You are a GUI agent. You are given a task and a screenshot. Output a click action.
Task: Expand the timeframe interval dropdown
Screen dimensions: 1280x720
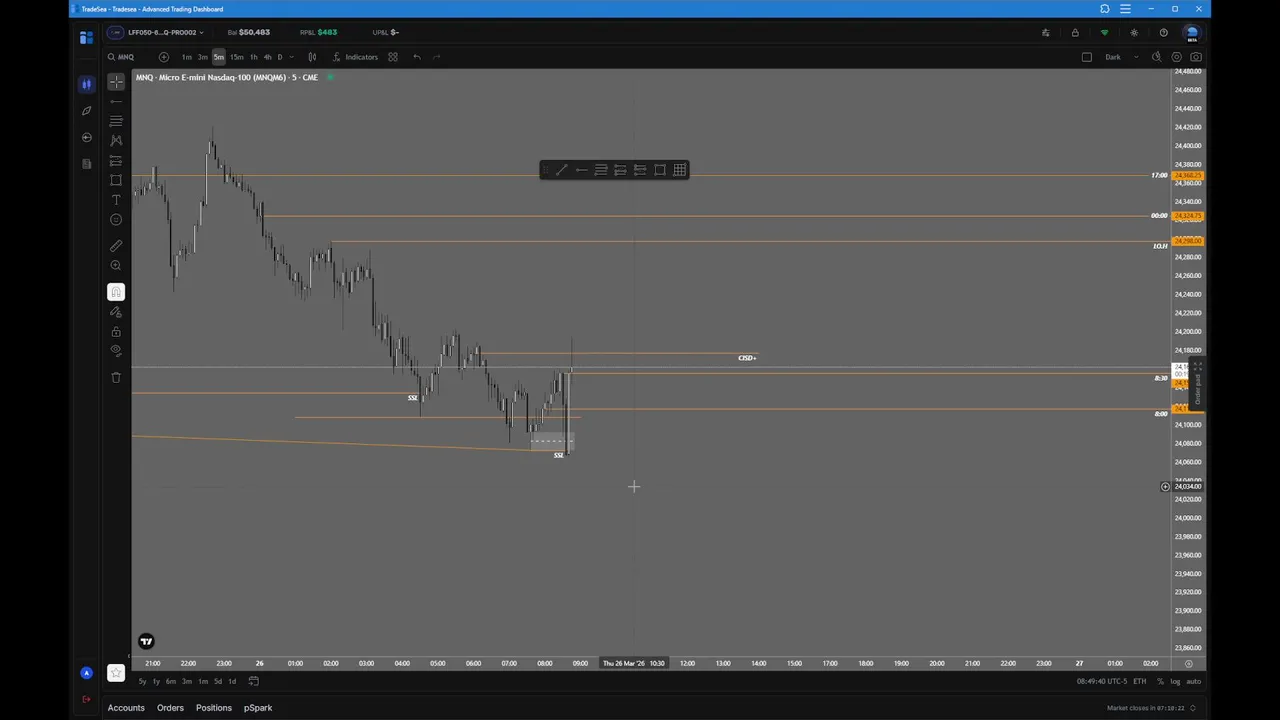(291, 57)
